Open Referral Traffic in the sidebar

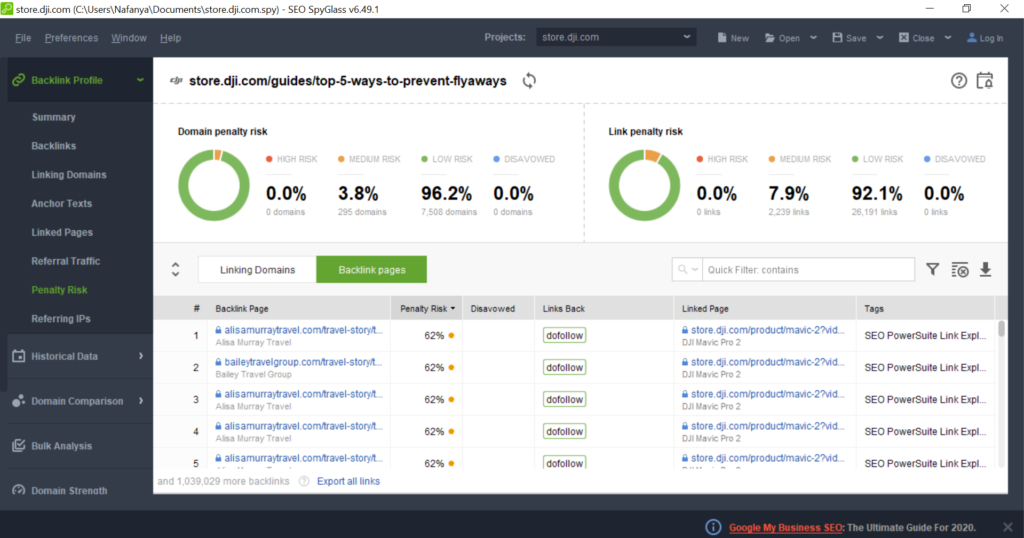coord(65,261)
